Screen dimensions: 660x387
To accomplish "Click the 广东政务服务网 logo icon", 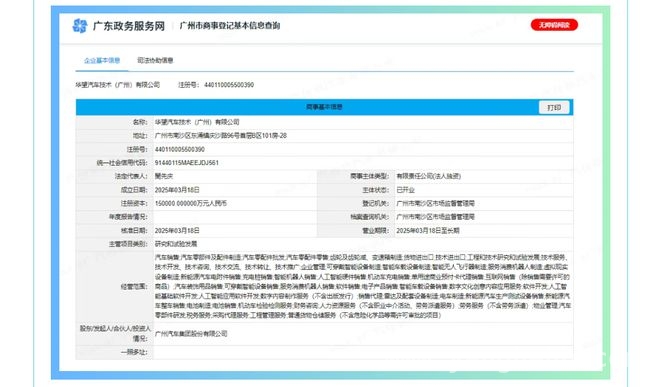I will 80,26.
